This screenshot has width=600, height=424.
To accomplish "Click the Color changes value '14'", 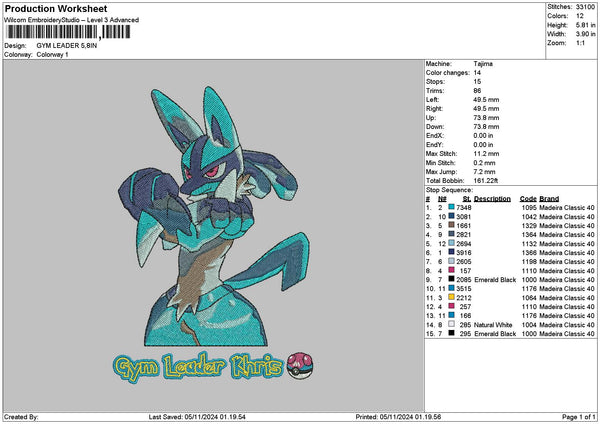I will (477, 73).
